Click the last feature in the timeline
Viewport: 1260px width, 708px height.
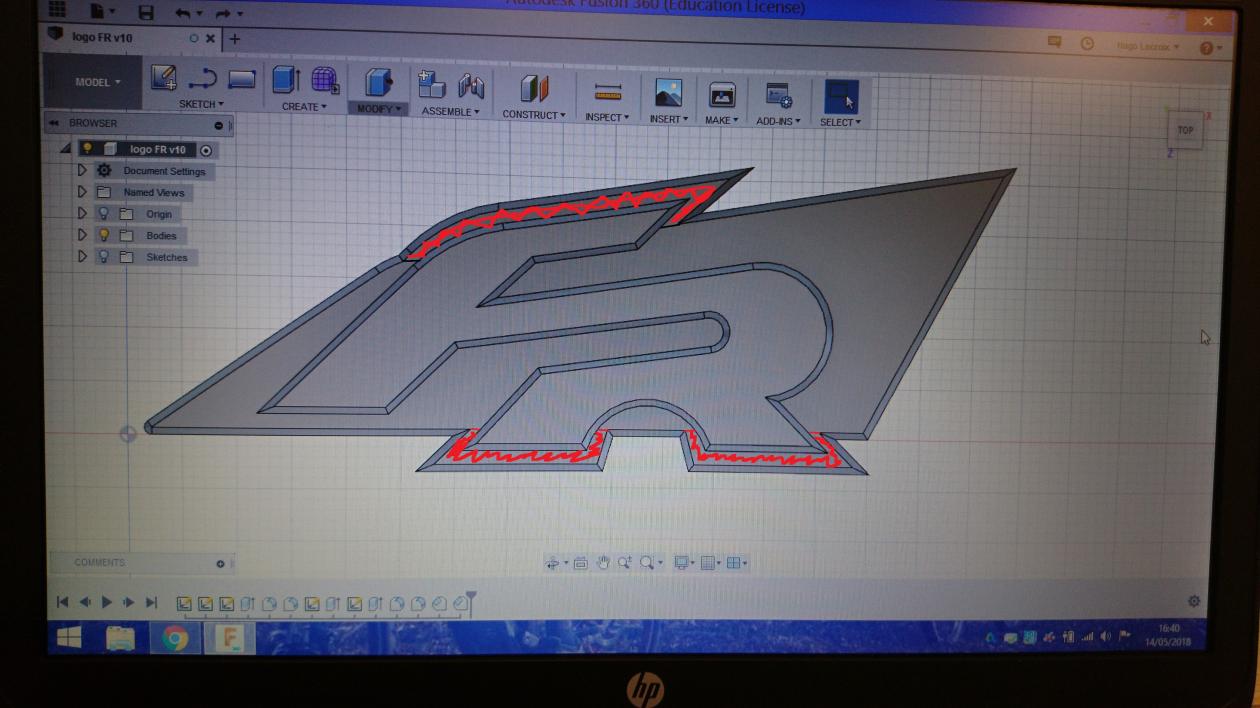tap(461, 603)
